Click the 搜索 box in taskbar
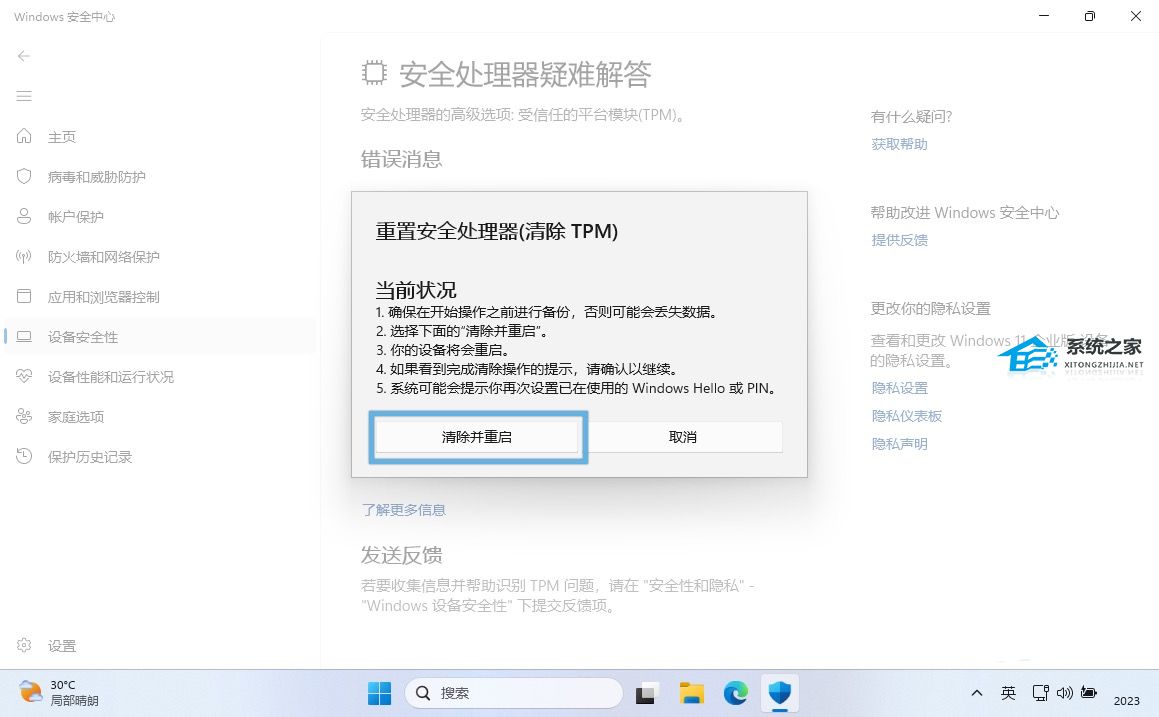The height and width of the screenshot is (717, 1159). point(514,692)
